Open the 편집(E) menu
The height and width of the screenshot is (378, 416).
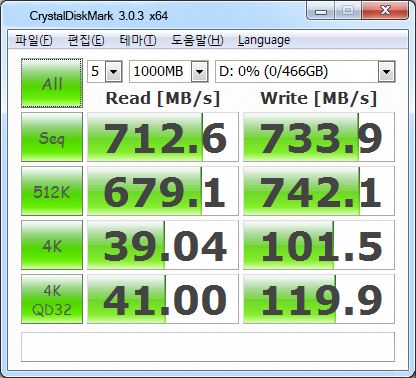(86, 40)
